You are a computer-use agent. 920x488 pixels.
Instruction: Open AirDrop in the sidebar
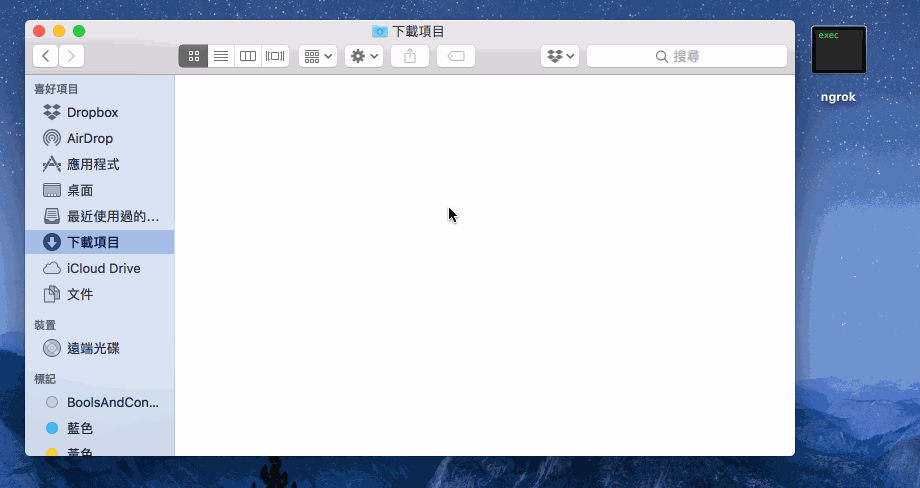pos(100,138)
